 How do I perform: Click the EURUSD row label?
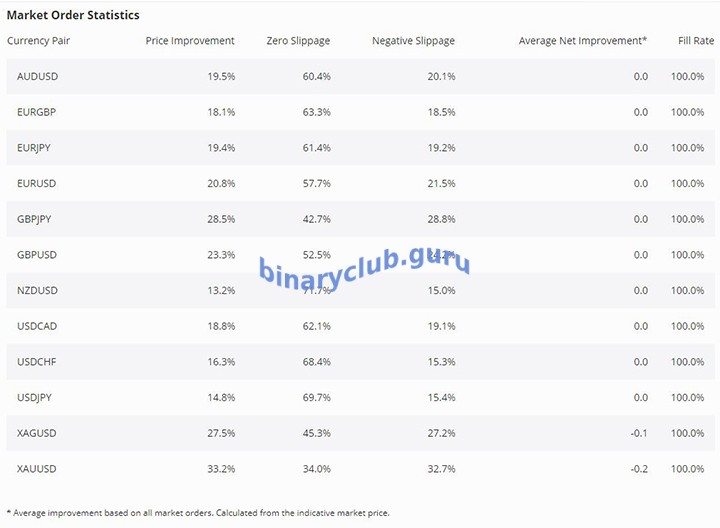(36, 183)
